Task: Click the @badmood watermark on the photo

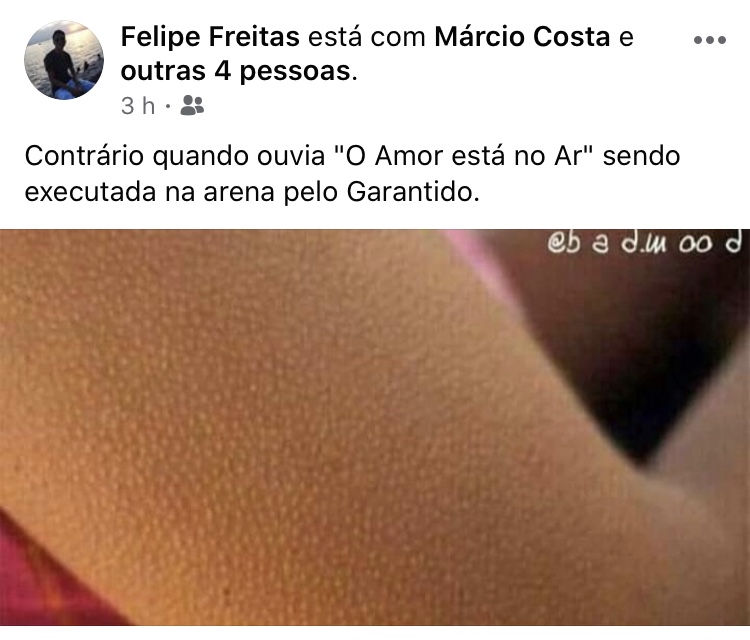Action: (644, 243)
